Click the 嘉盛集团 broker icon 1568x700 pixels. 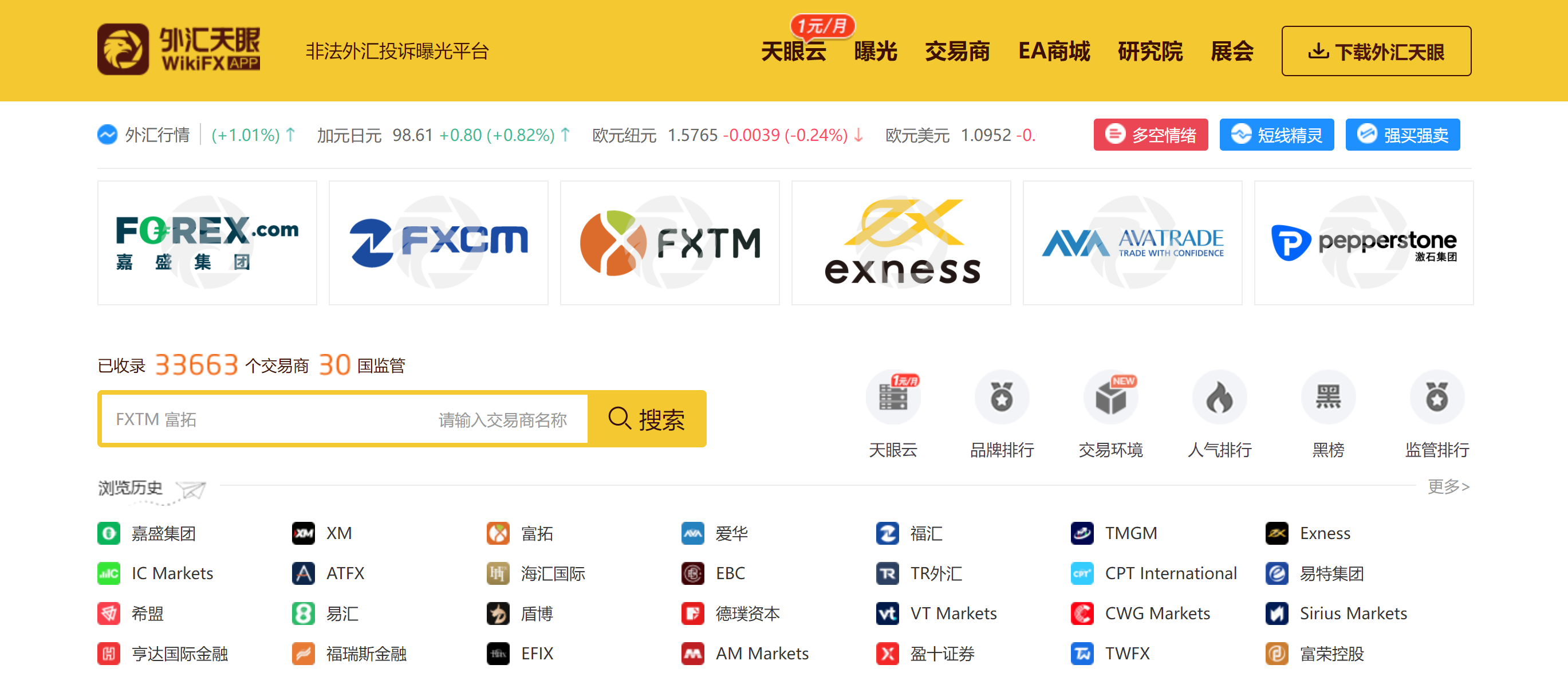pyautogui.click(x=109, y=533)
